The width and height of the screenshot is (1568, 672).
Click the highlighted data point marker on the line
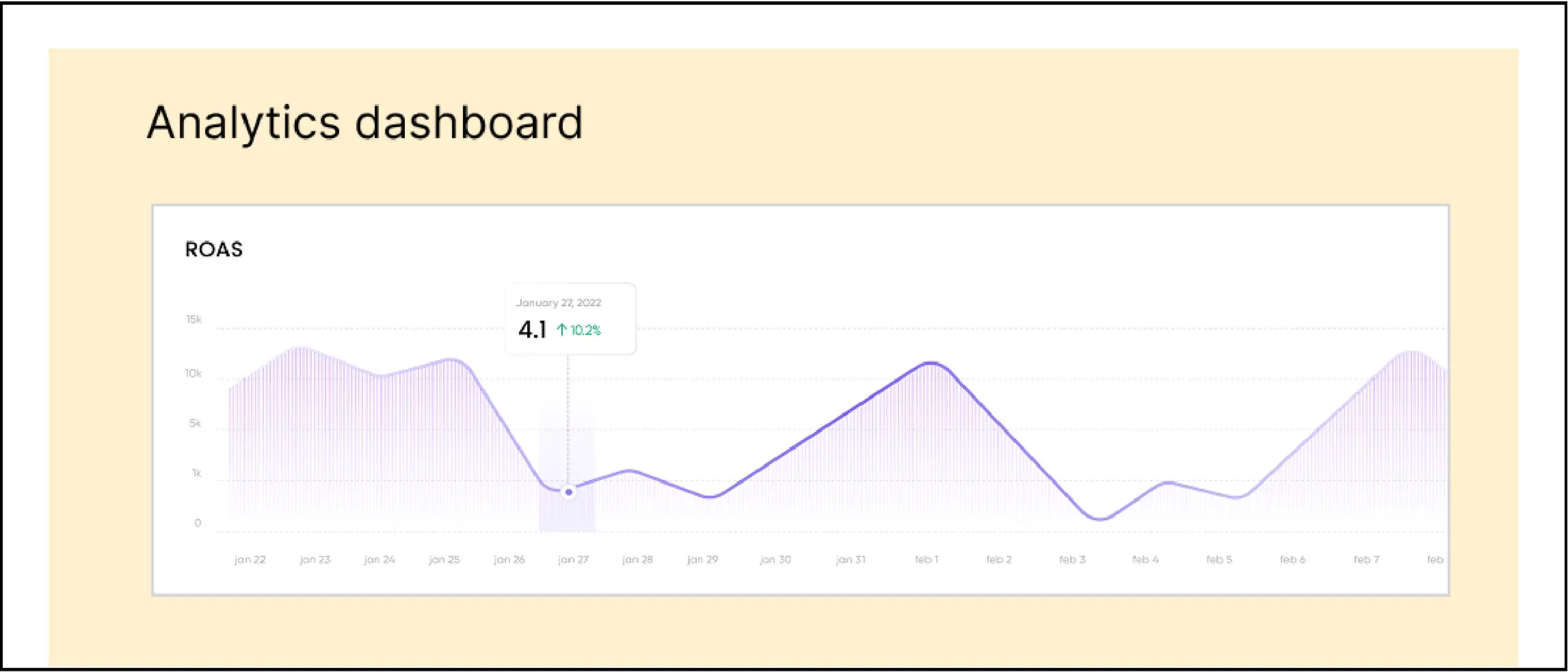568,492
